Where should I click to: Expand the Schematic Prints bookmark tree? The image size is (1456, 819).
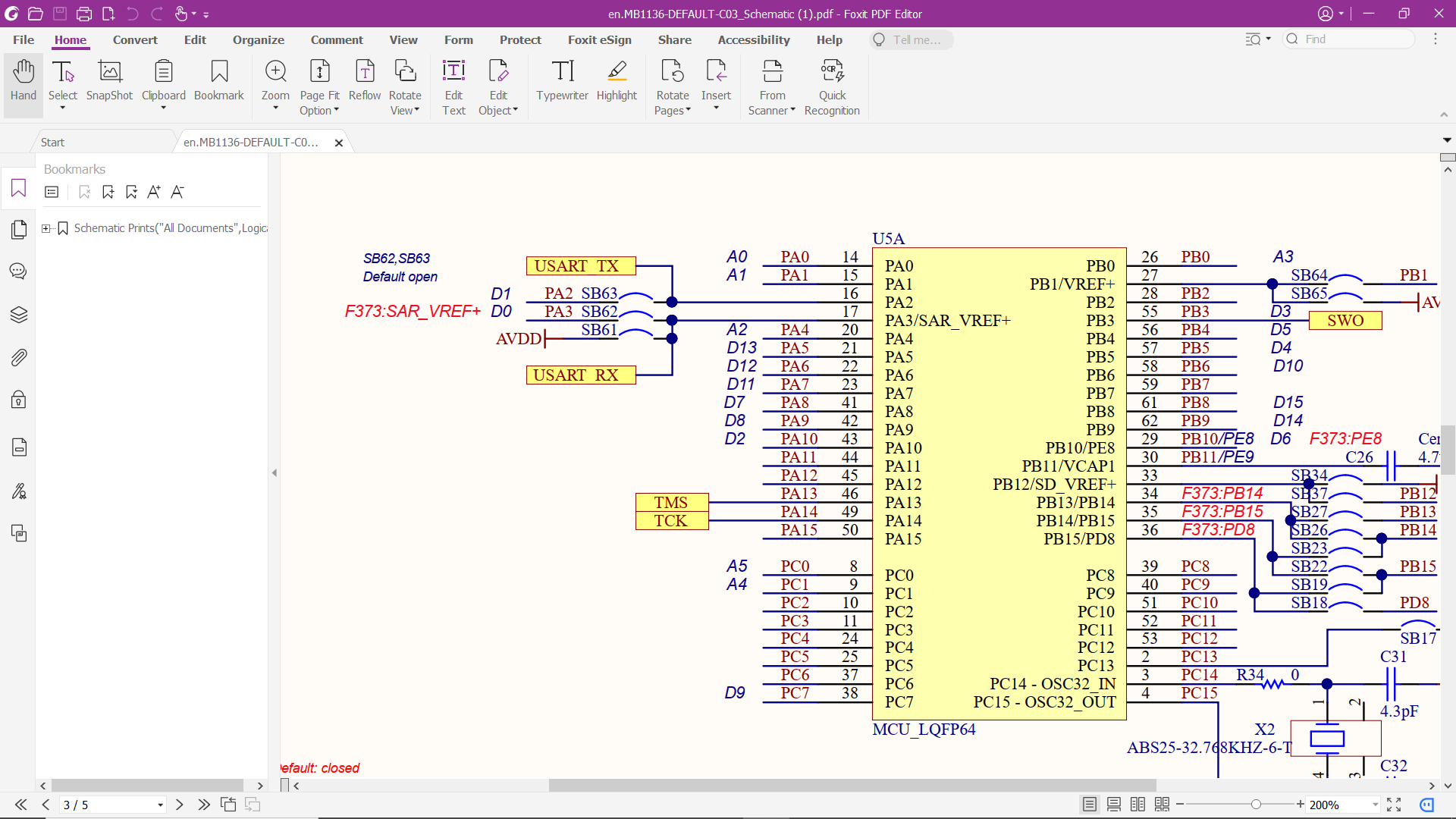[x=46, y=228]
